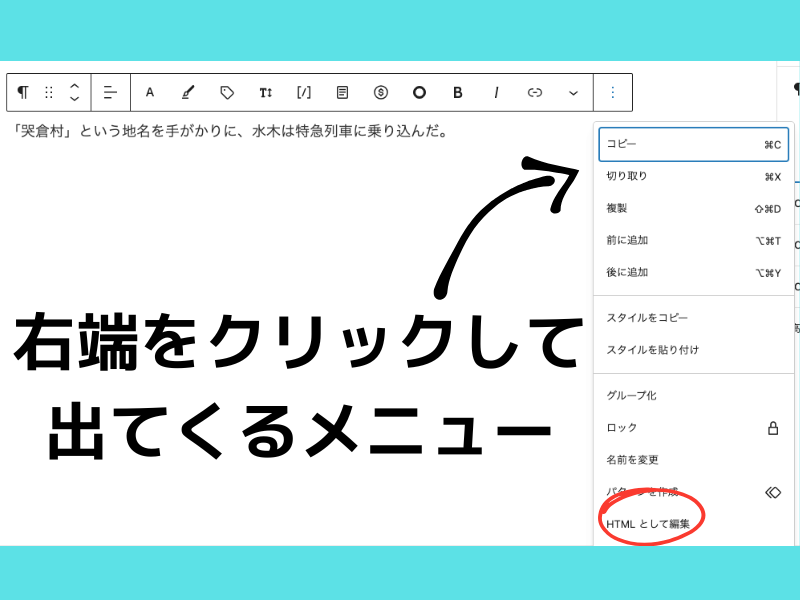Insert a link with the link icon
800x600 pixels.
point(535,92)
